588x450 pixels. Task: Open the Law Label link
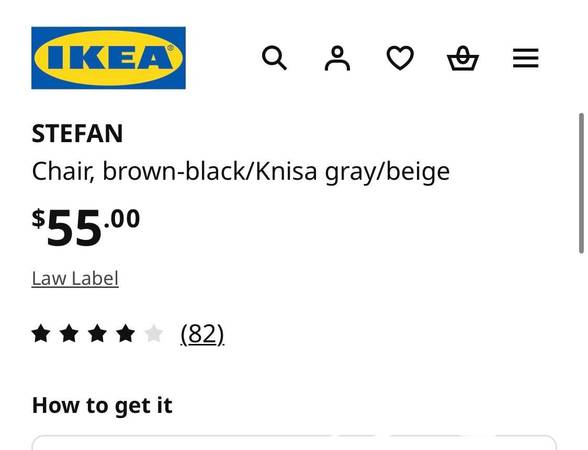click(75, 279)
